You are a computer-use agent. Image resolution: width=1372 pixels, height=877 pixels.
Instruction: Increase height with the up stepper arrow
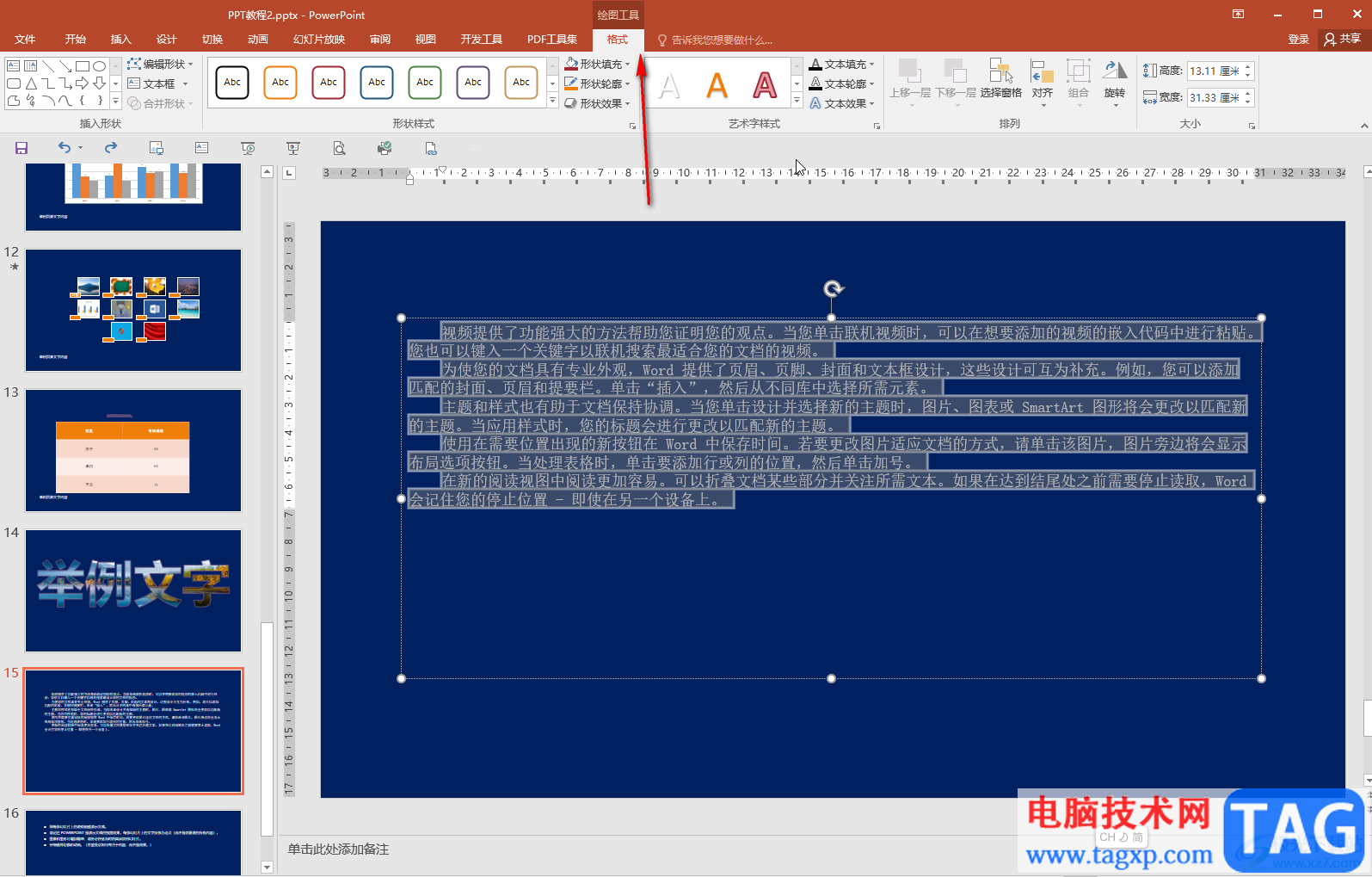click(1248, 67)
